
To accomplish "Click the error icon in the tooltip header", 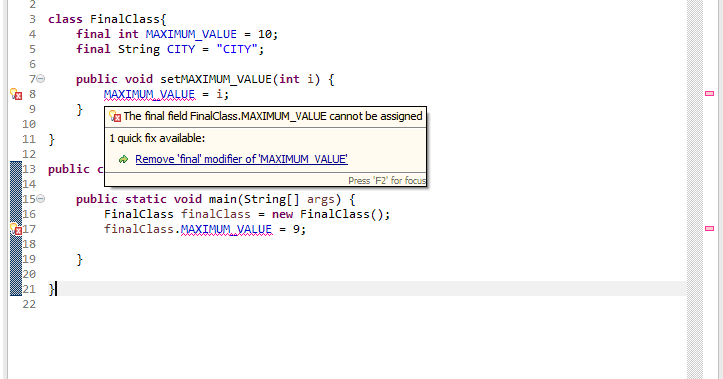I will [x=115, y=116].
